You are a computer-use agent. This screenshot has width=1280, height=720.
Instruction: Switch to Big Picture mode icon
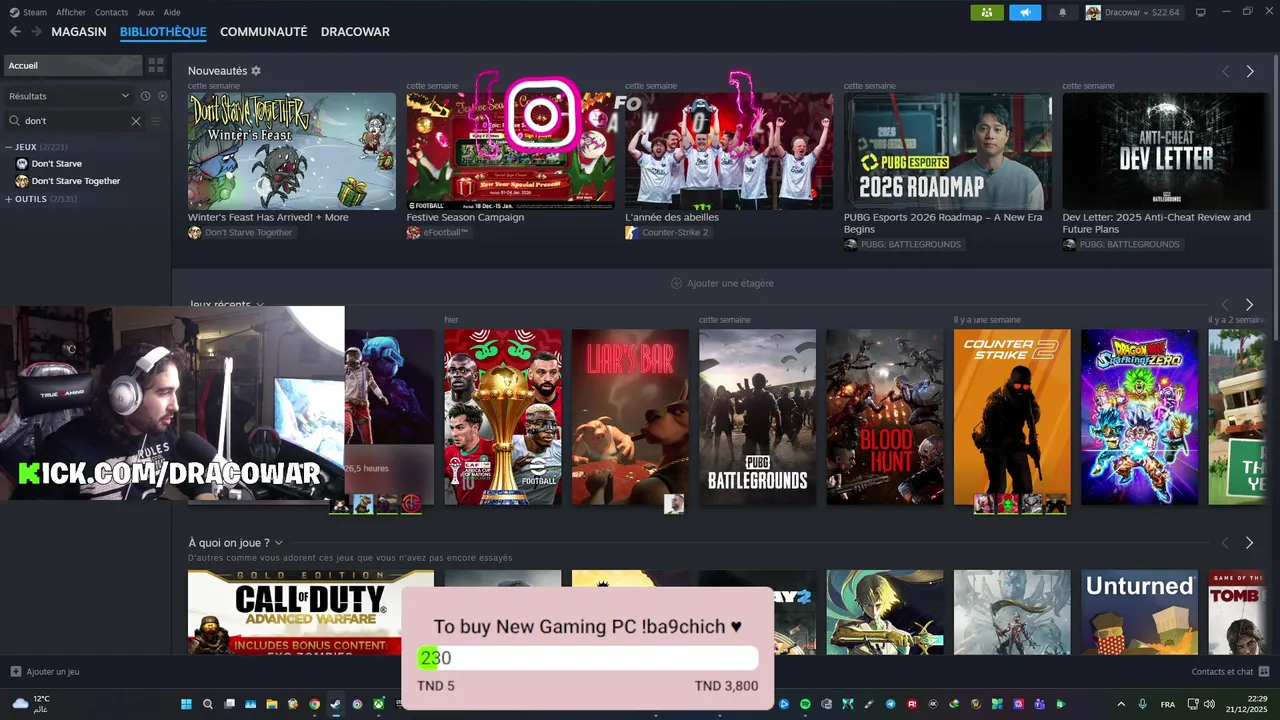[1200, 12]
